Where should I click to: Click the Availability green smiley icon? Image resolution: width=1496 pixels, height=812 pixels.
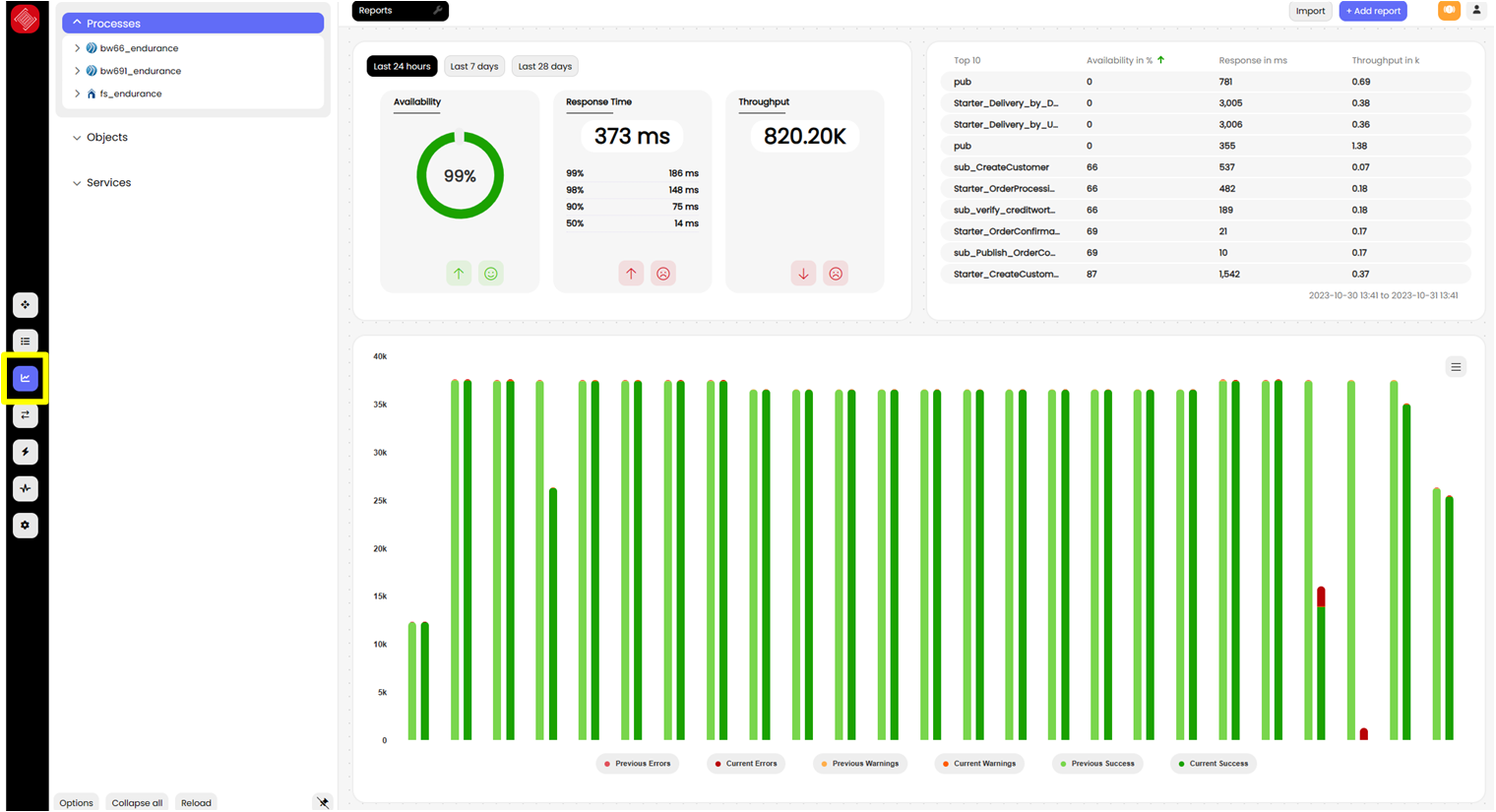491,274
